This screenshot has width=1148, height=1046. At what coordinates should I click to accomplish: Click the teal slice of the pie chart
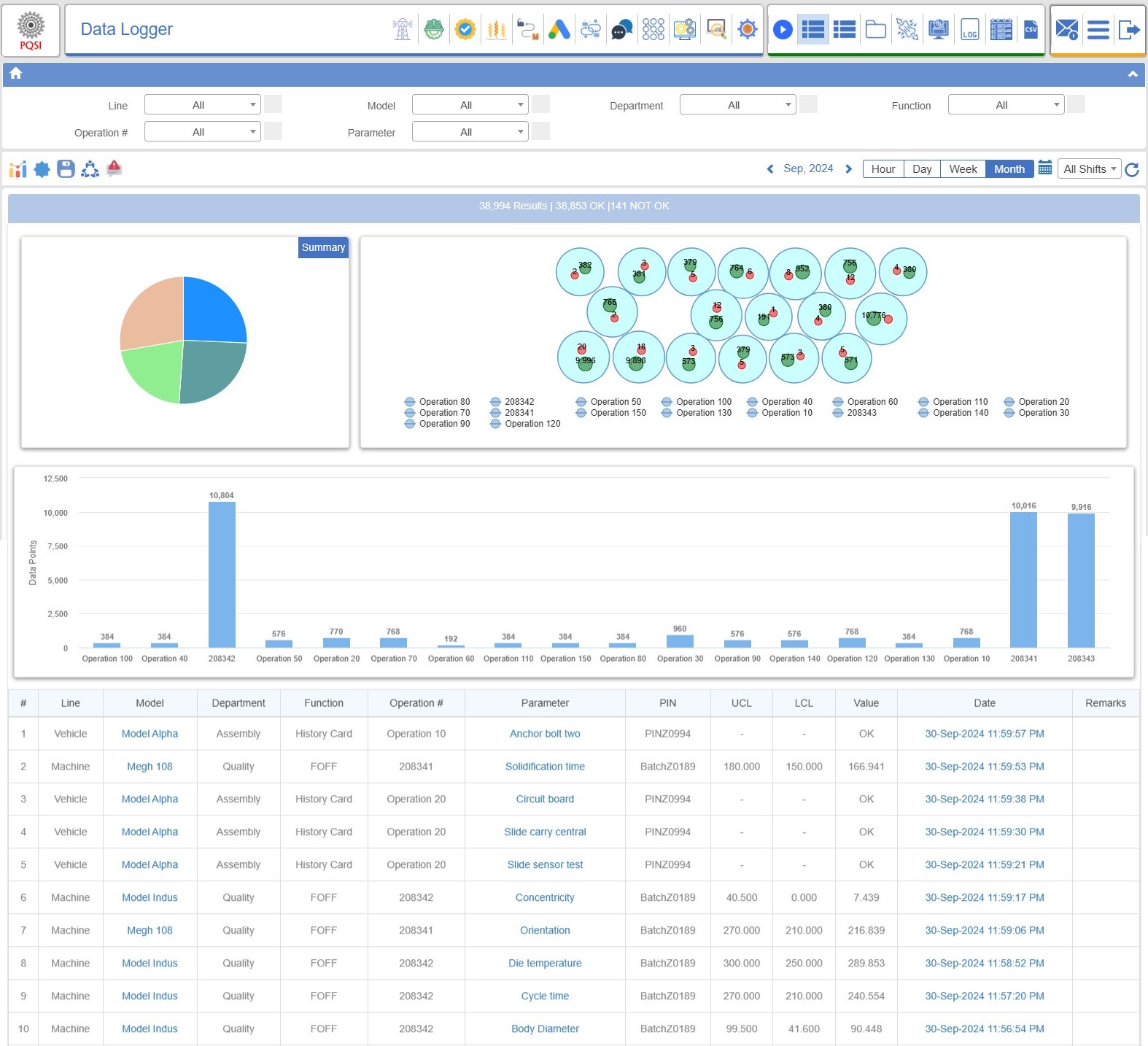(x=212, y=371)
